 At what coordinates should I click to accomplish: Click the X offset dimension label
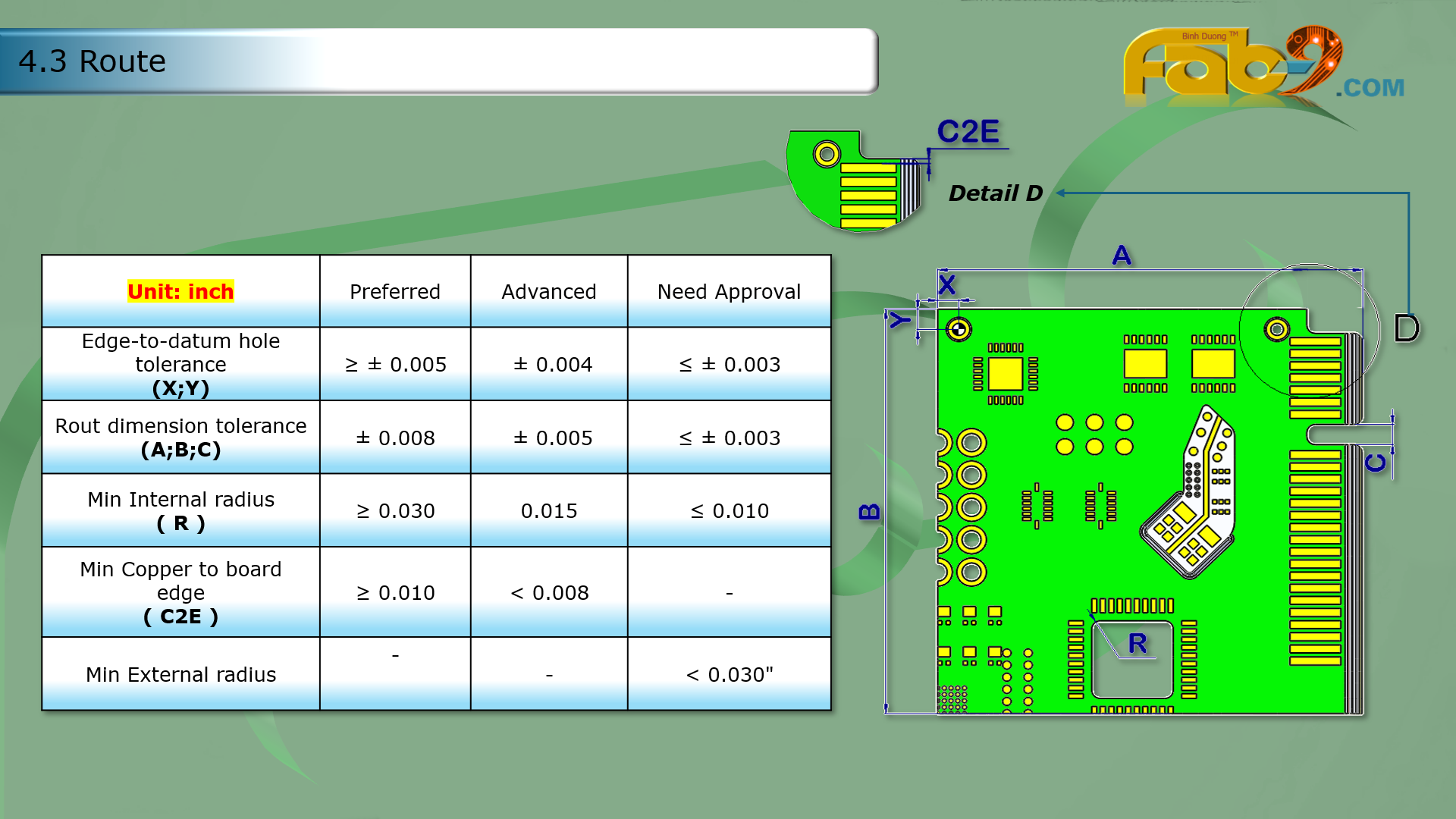tap(946, 285)
